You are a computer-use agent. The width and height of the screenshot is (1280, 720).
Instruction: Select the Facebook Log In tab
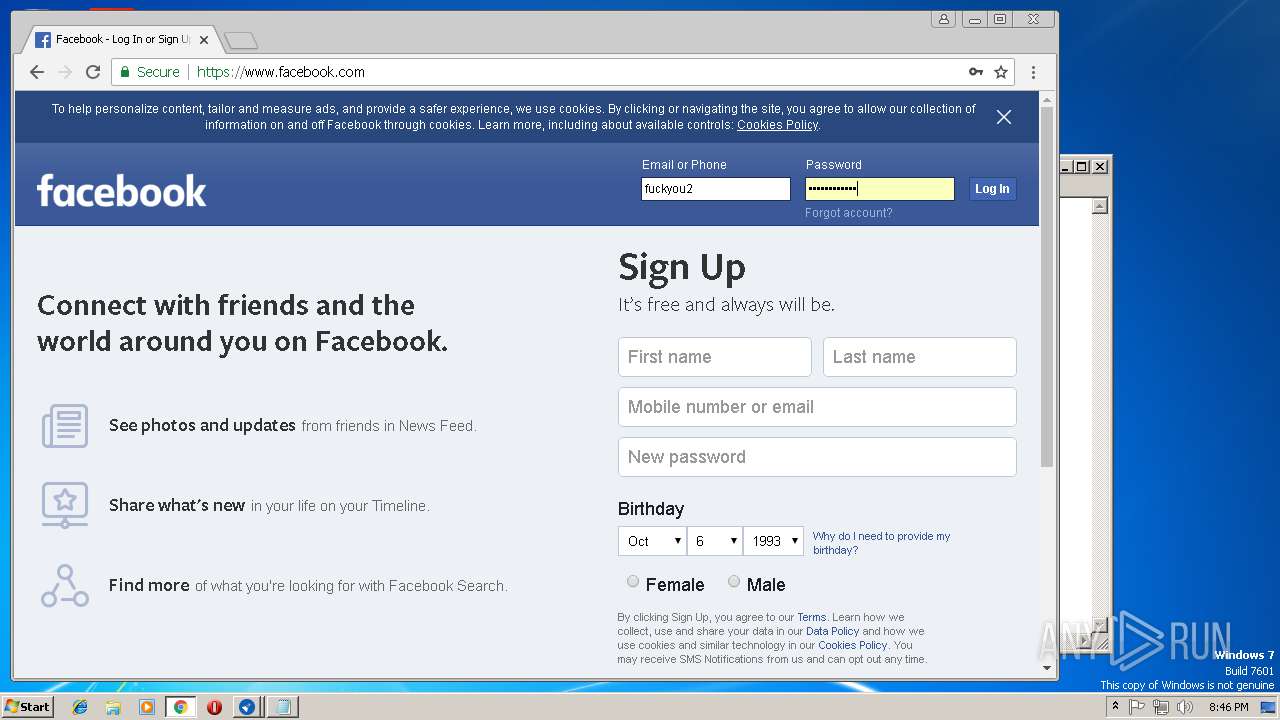pyautogui.click(x=121, y=40)
